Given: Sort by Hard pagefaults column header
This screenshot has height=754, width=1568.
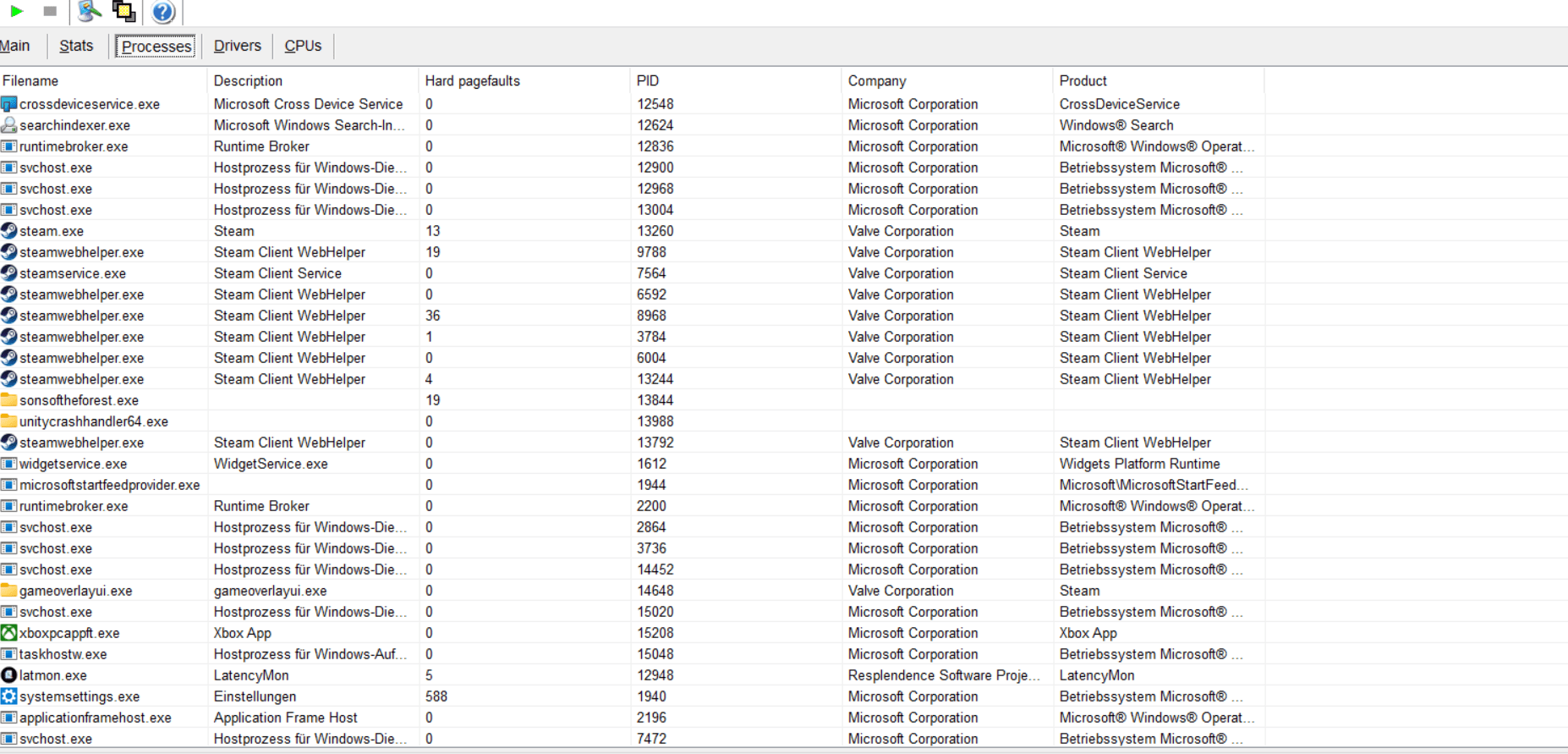Looking at the screenshot, I should [x=524, y=80].
